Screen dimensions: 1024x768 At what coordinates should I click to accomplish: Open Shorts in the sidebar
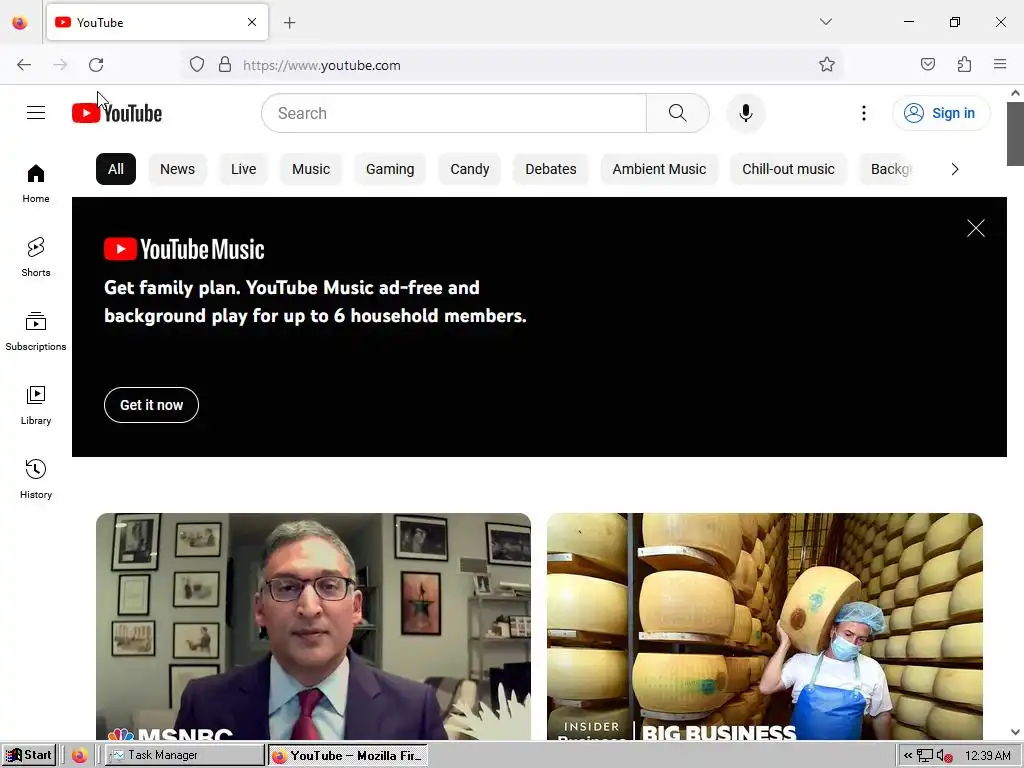tap(36, 257)
